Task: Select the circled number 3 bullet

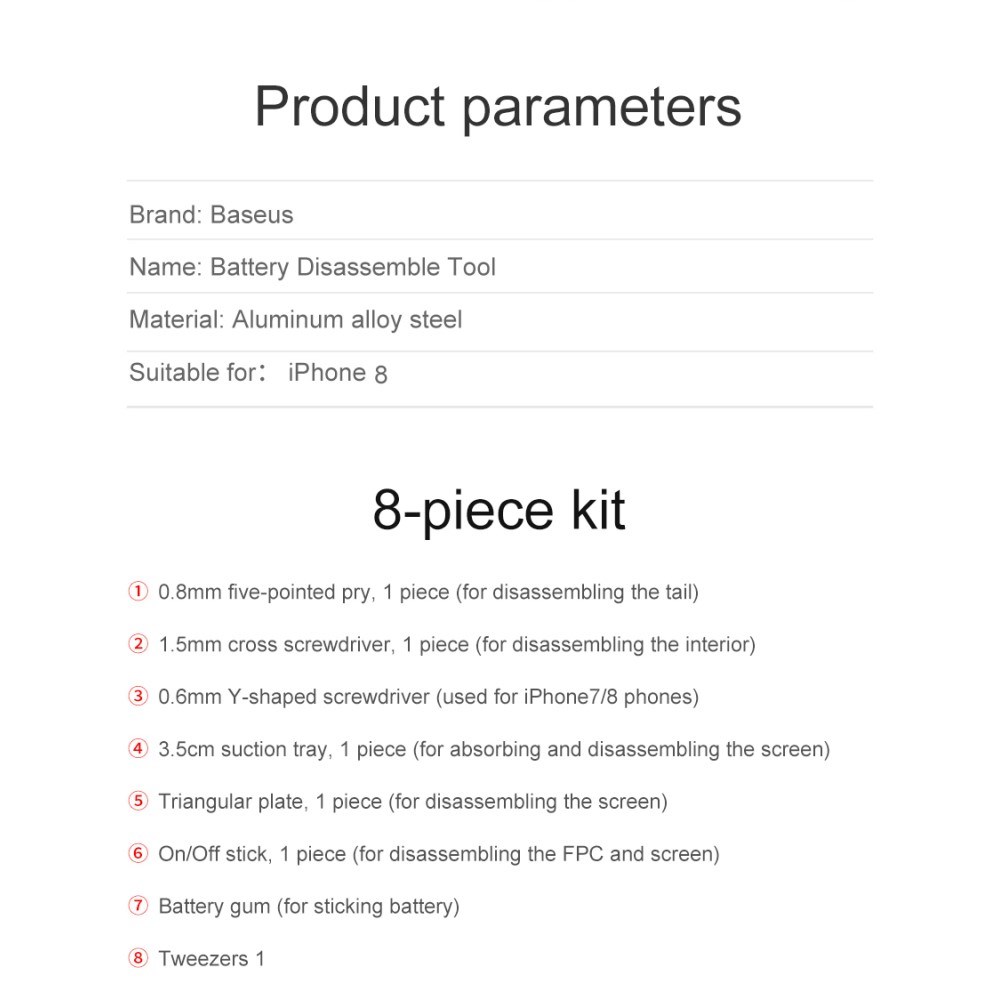Action: 138,697
